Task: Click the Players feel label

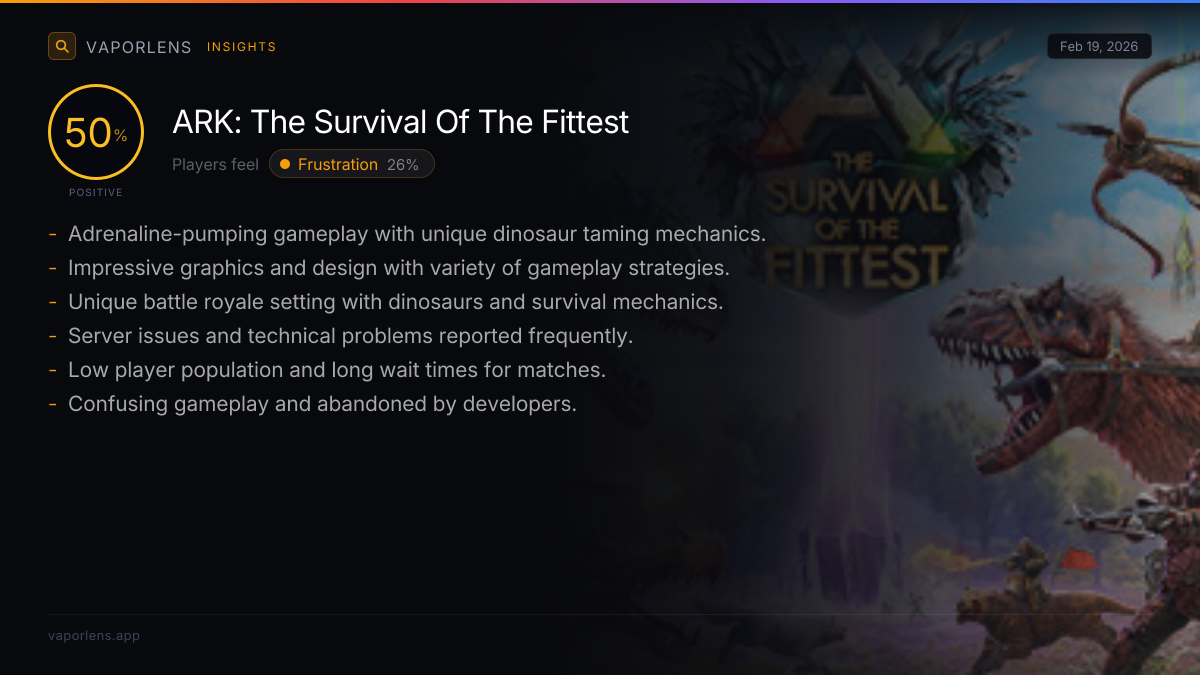Action: click(x=215, y=164)
